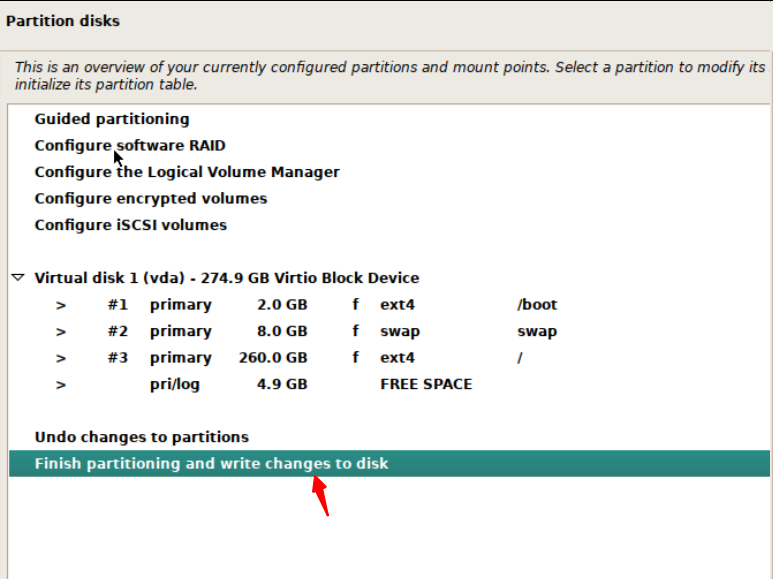
Task: Click the root '/' mount point
Action: pyautogui.click(x=520, y=358)
